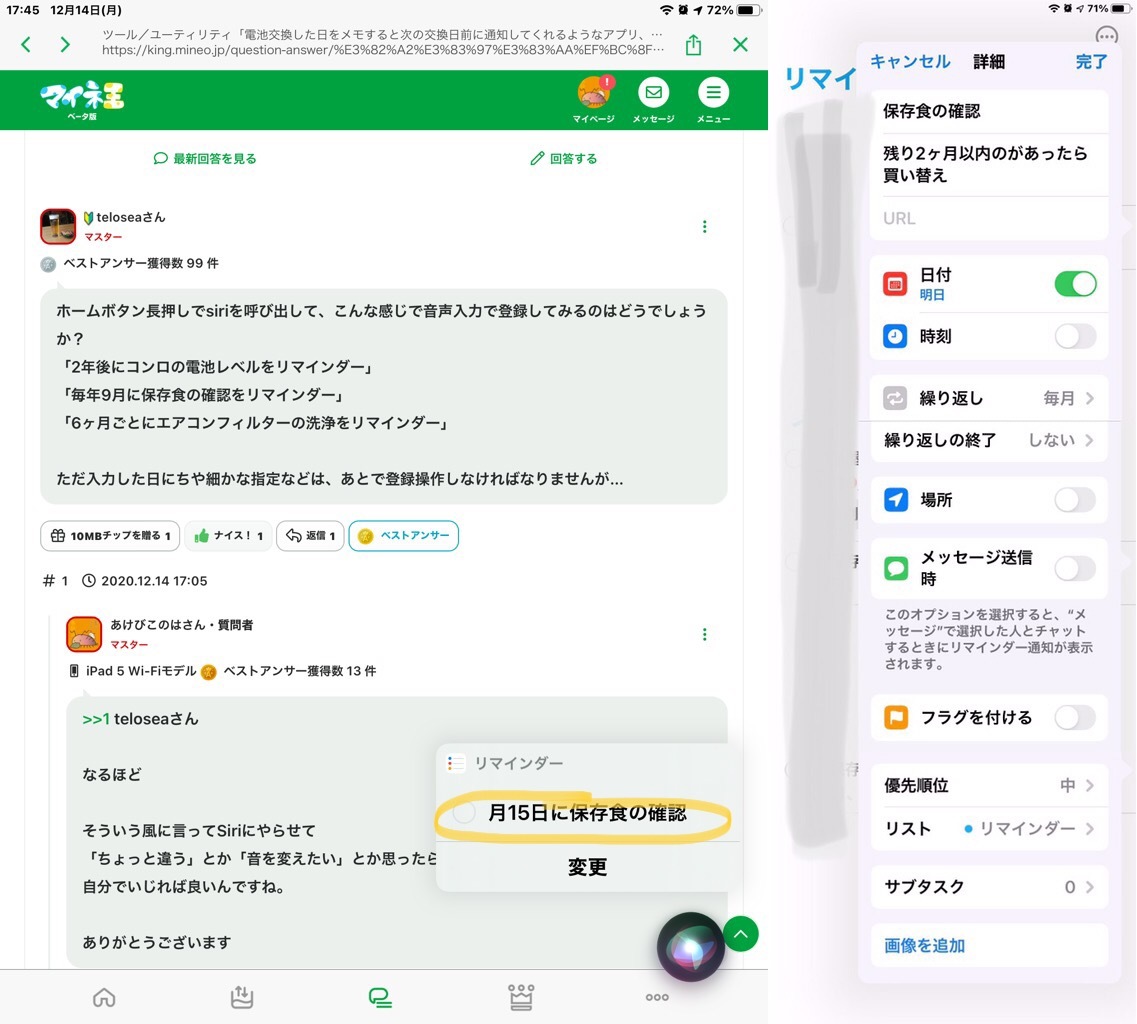Enable the フラグを付ける switch
This screenshot has height=1024, width=1137.
1075,718
